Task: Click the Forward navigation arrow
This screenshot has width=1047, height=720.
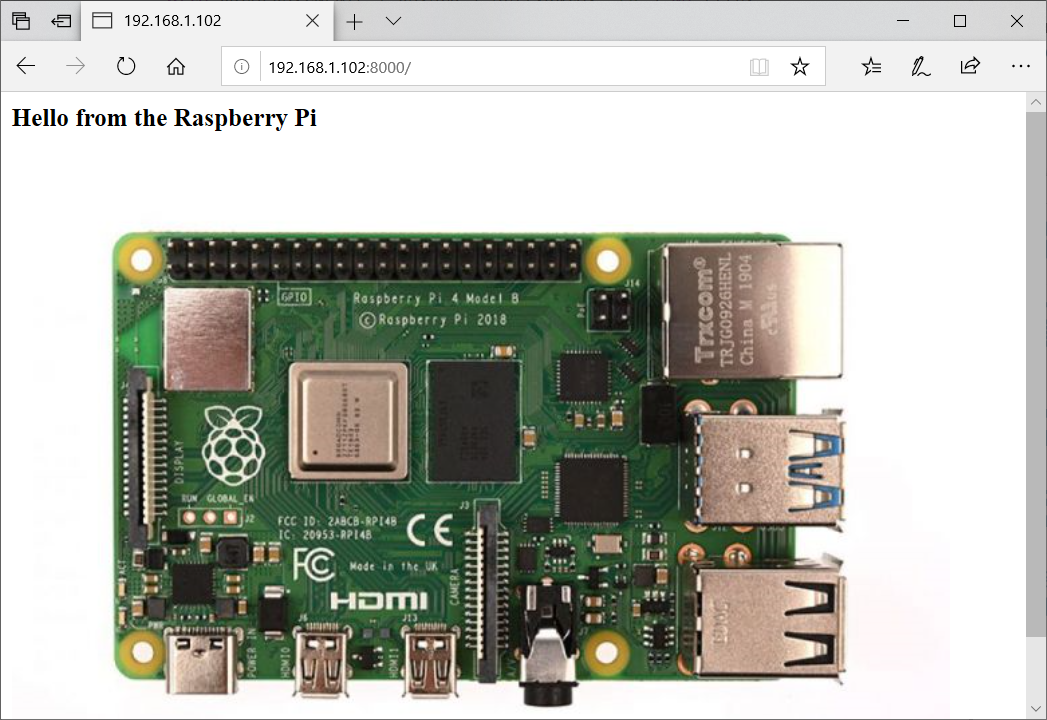Action: [x=75, y=66]
